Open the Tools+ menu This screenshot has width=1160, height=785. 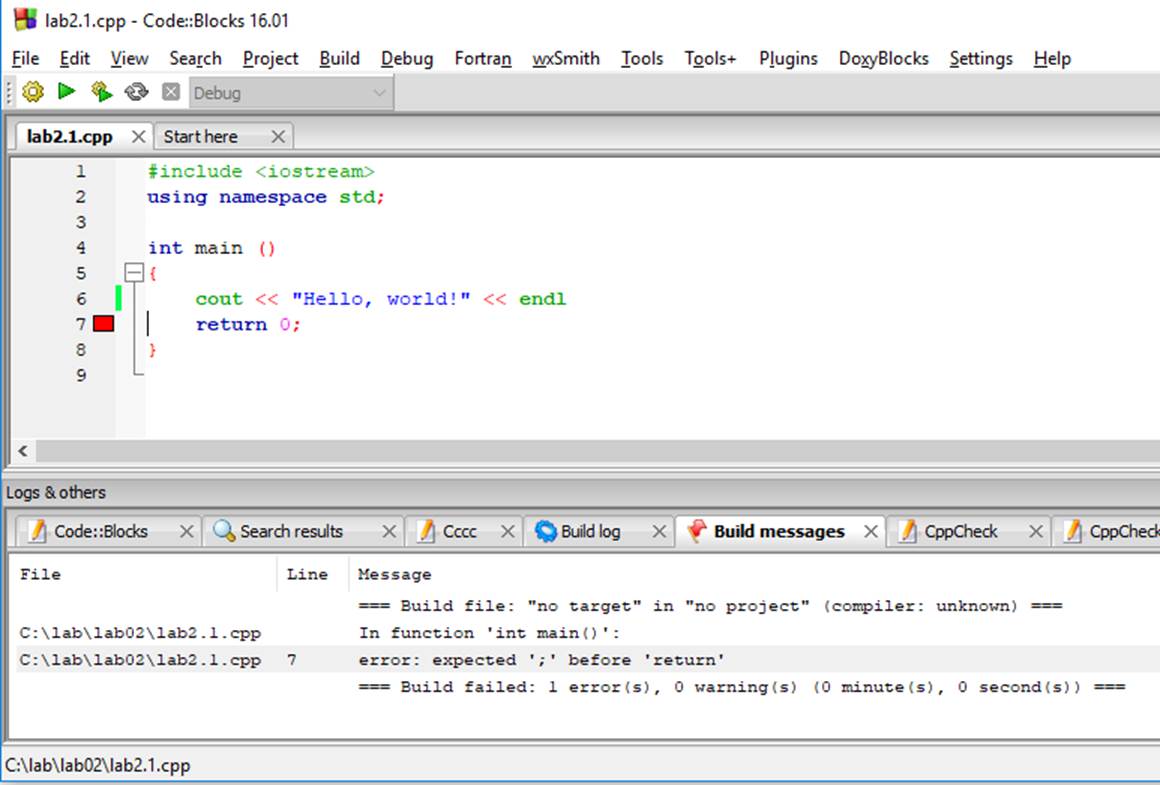pyautogui.click(x=710, y=58)
